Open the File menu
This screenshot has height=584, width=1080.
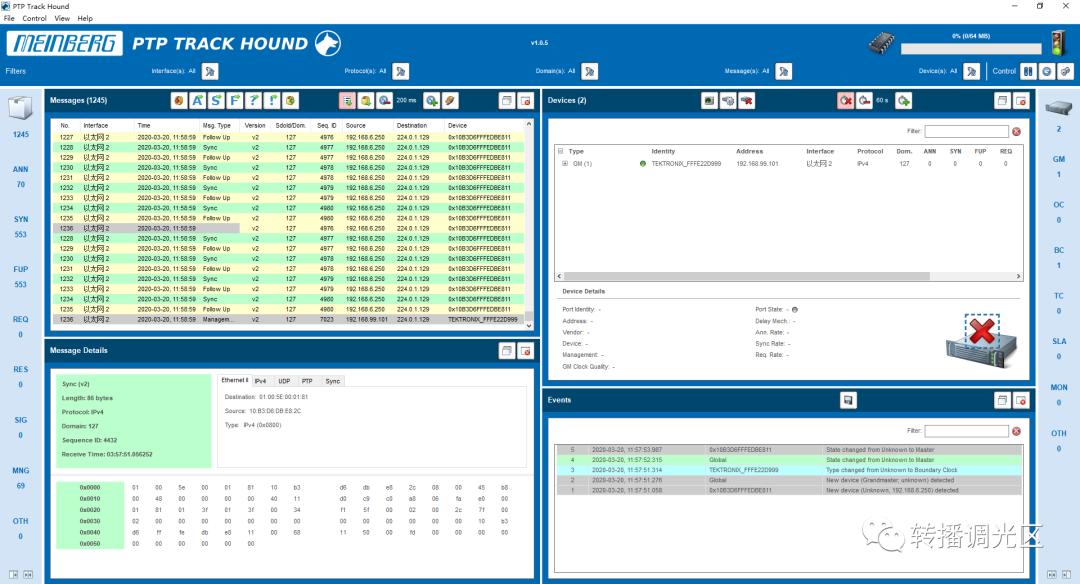coord(9,18)
